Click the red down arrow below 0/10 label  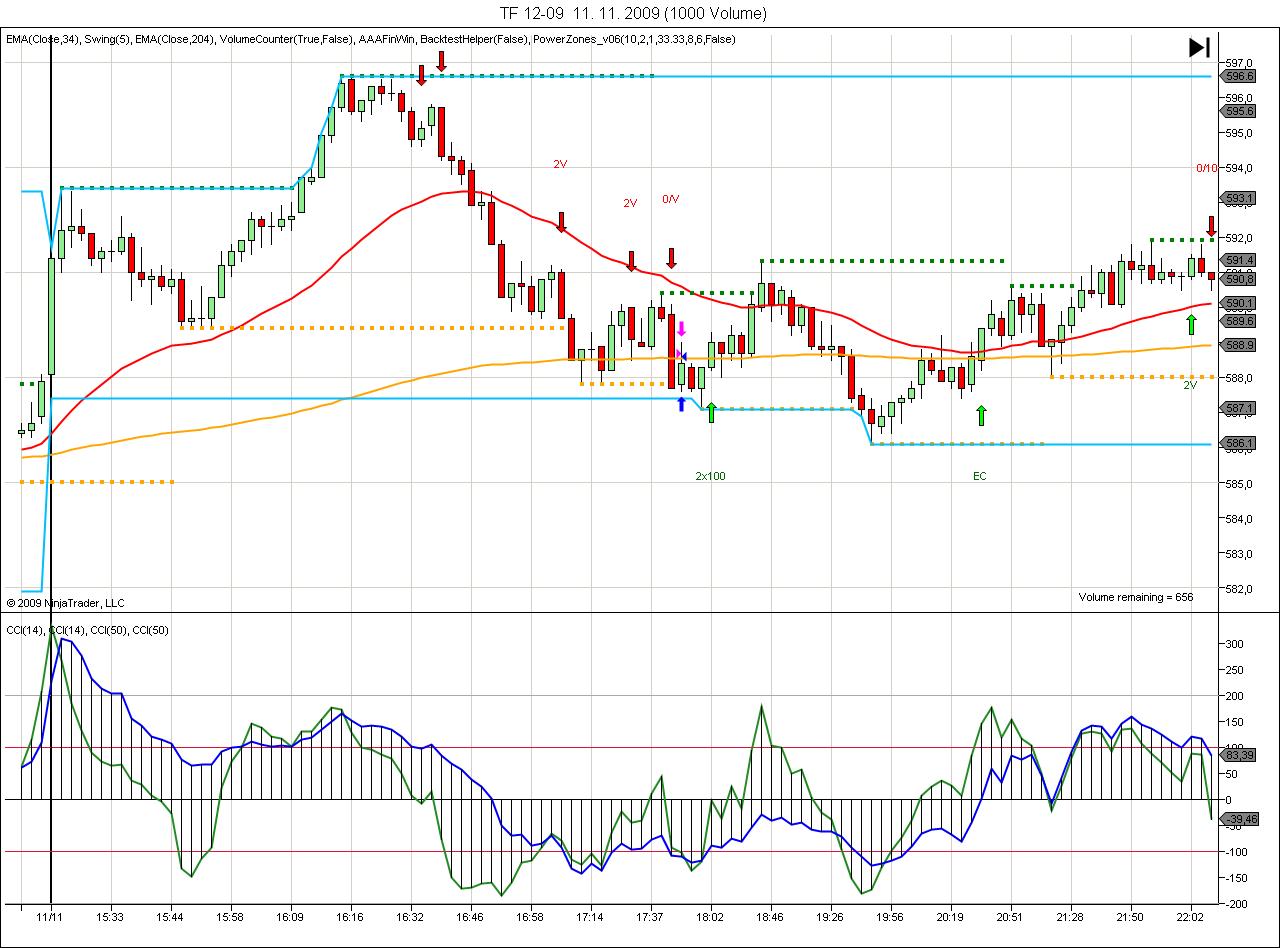point(1210,225)
